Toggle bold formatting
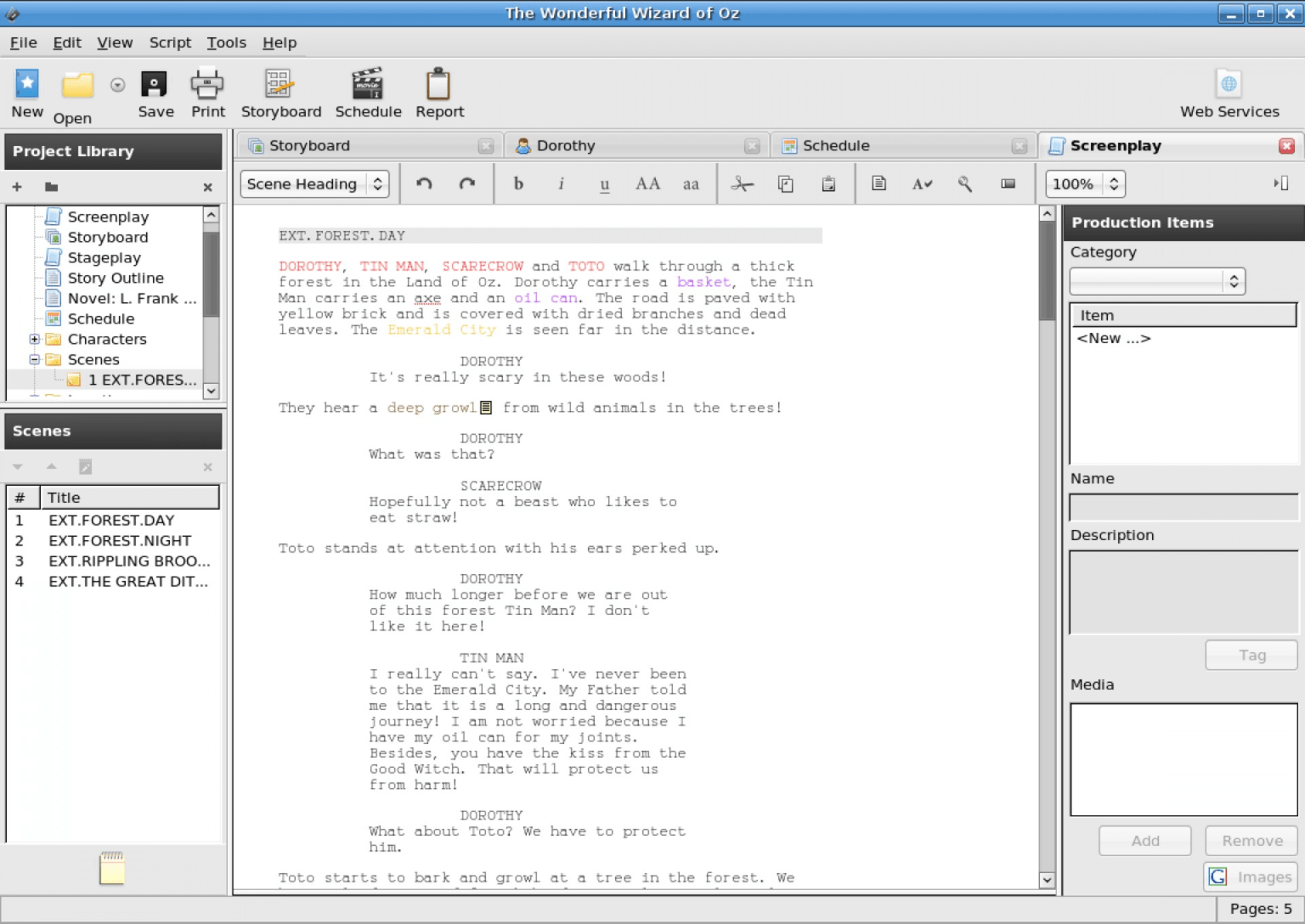 518,183
